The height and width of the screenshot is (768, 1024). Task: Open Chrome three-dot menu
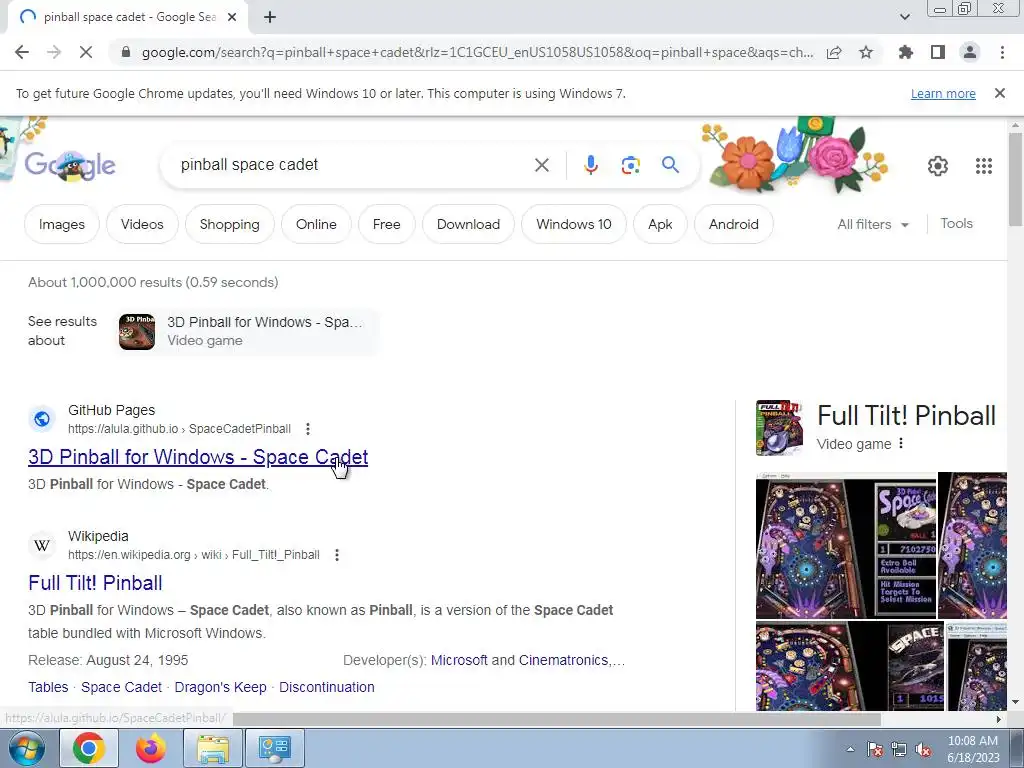1002,52
